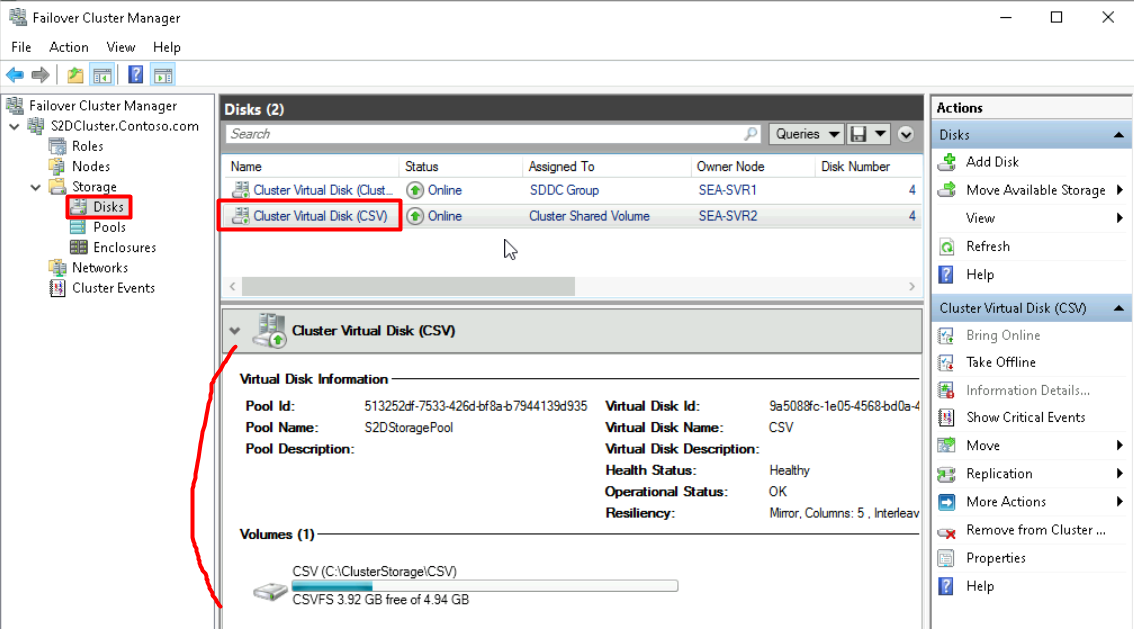This screenshot has width=1134, height=629.
Task: Open Properties for Cluster Virtual Disk (CSV)
Action: [x=996, y=558]
